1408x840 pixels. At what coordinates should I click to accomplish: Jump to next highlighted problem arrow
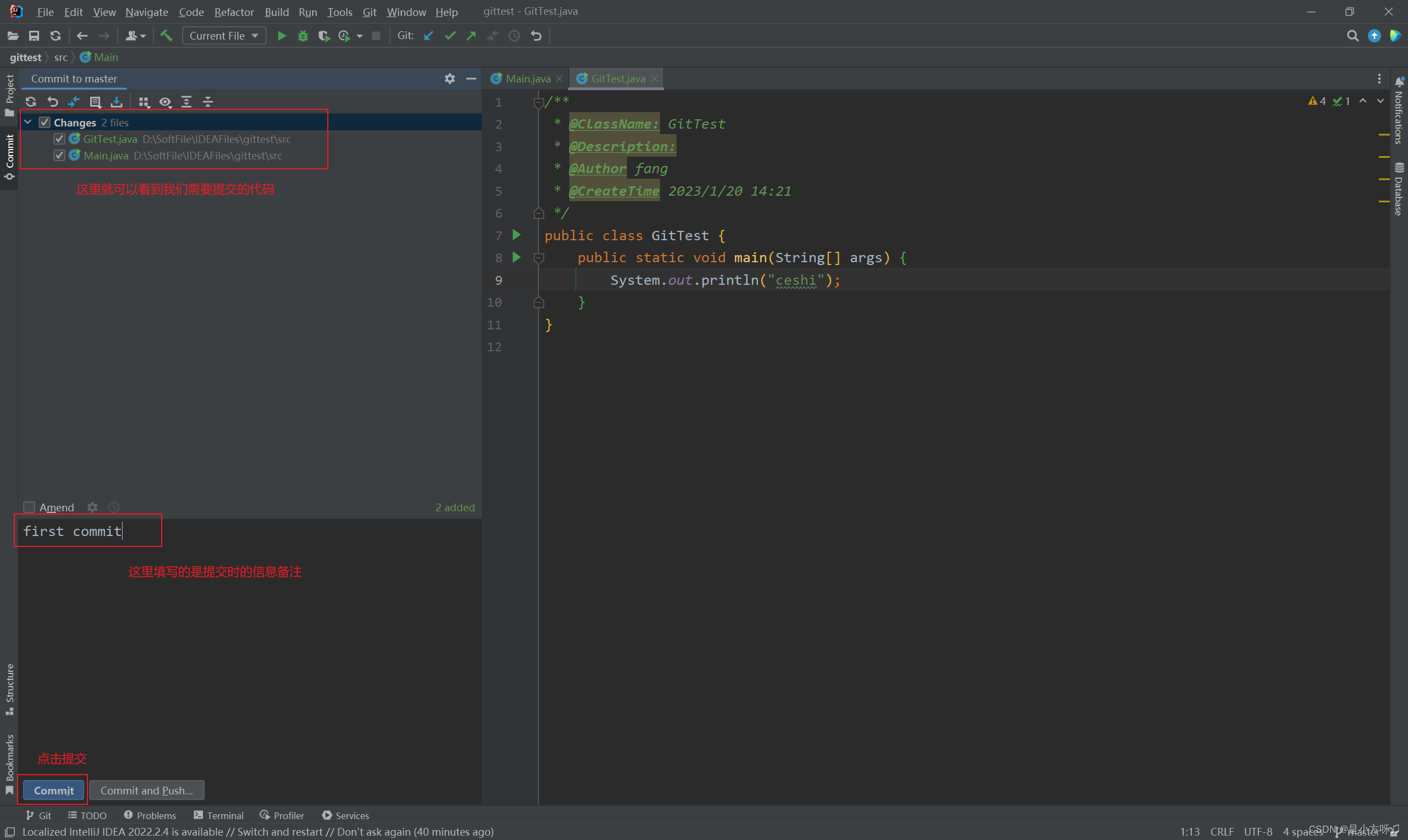point(1380,101)
